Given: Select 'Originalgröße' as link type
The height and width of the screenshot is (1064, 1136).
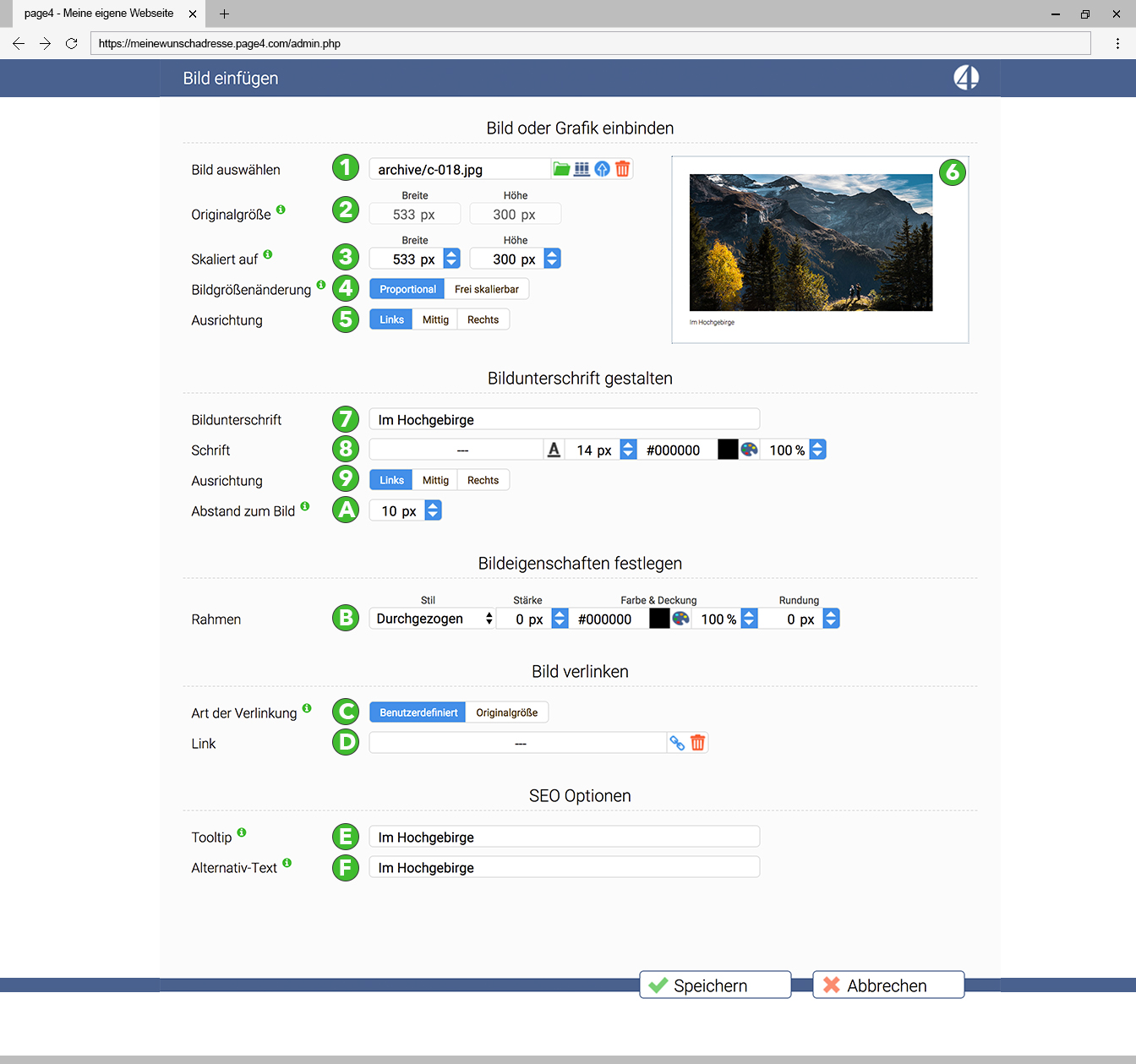Looking at the screenshot, I should [506, 712].
